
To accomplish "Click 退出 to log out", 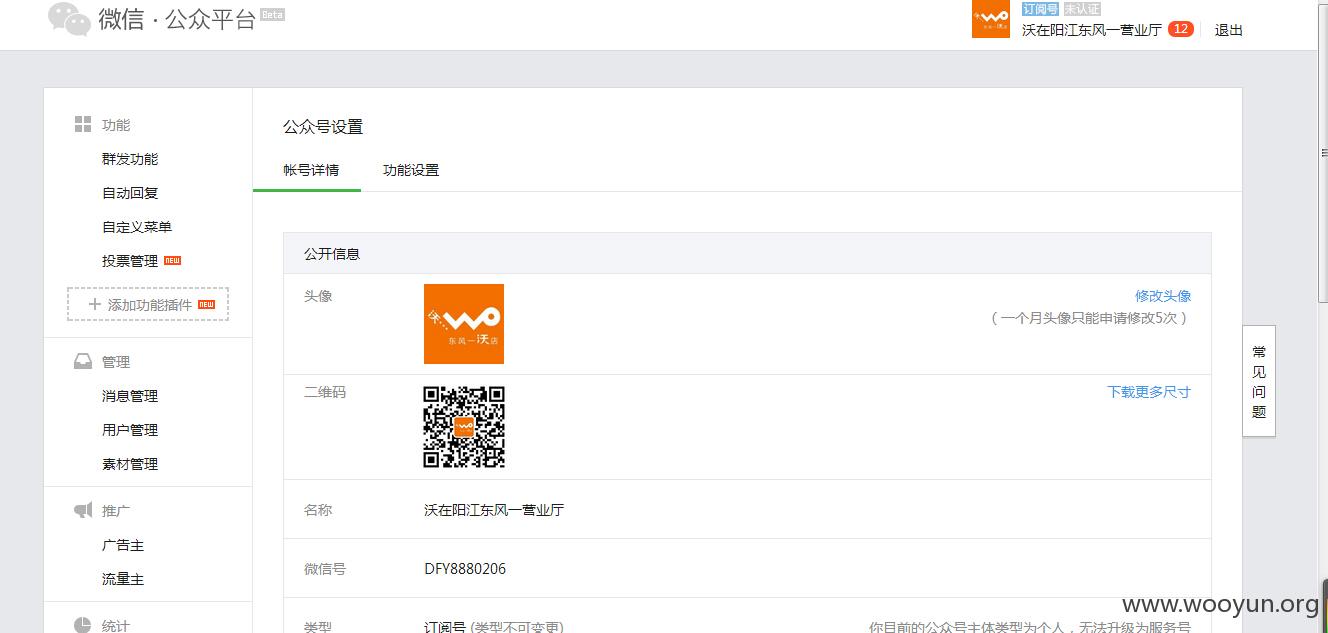I will (1229, 30).
